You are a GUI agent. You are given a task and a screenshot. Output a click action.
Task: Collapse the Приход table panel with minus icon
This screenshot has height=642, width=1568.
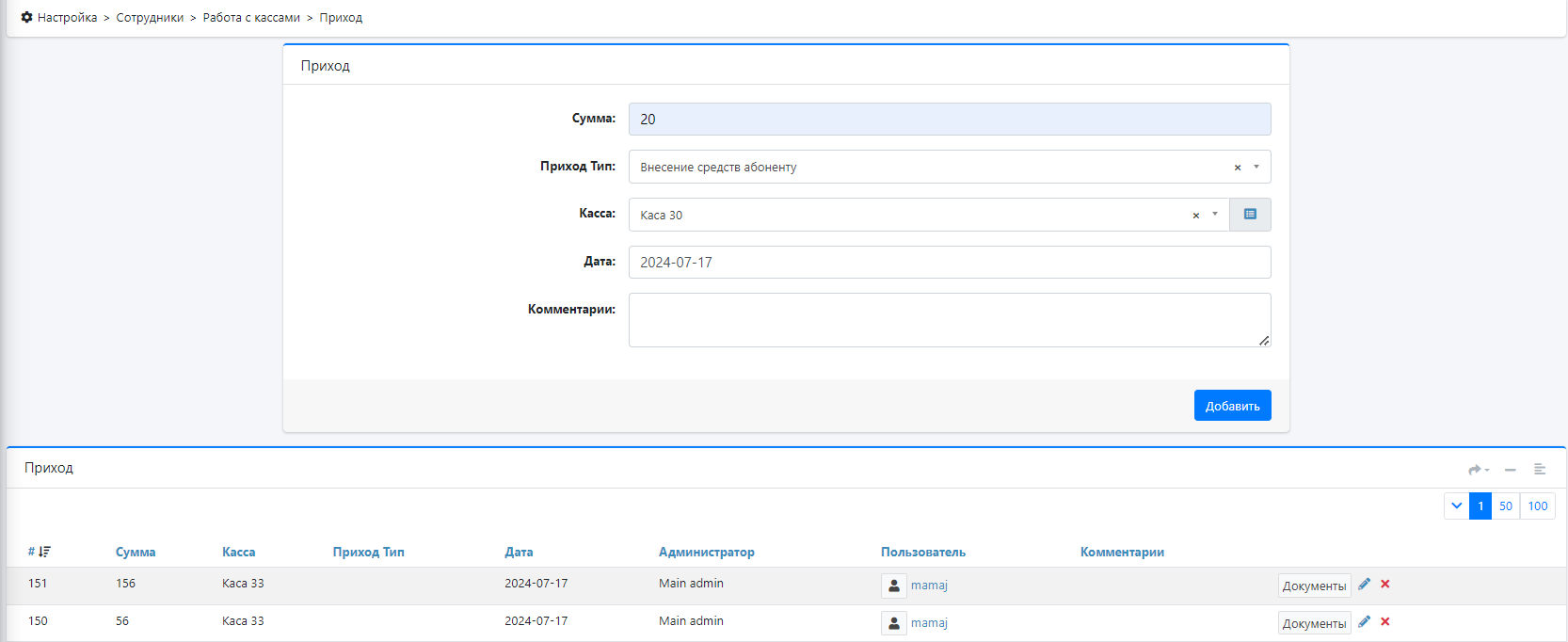[1510, 469]
